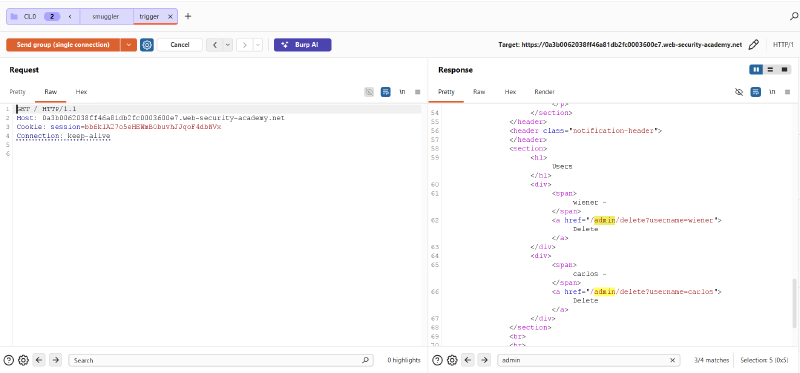Select tabbed layout for Response
Viewport: 800px width, 373px height.
point(785,70)
